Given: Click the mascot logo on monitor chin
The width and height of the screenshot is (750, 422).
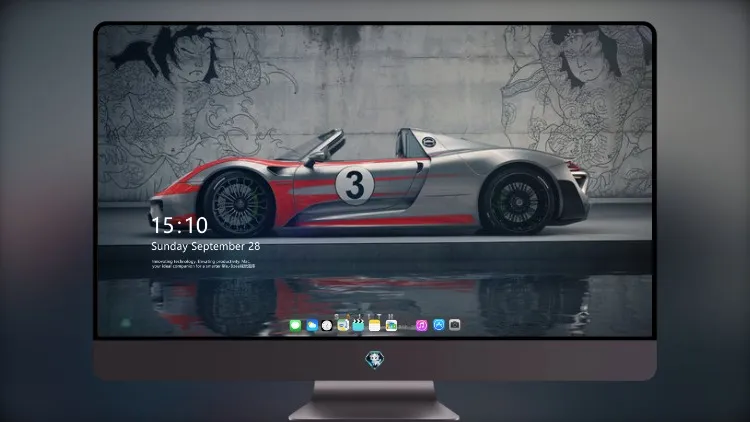Looking at the screenshot, I should pos(375,360).
